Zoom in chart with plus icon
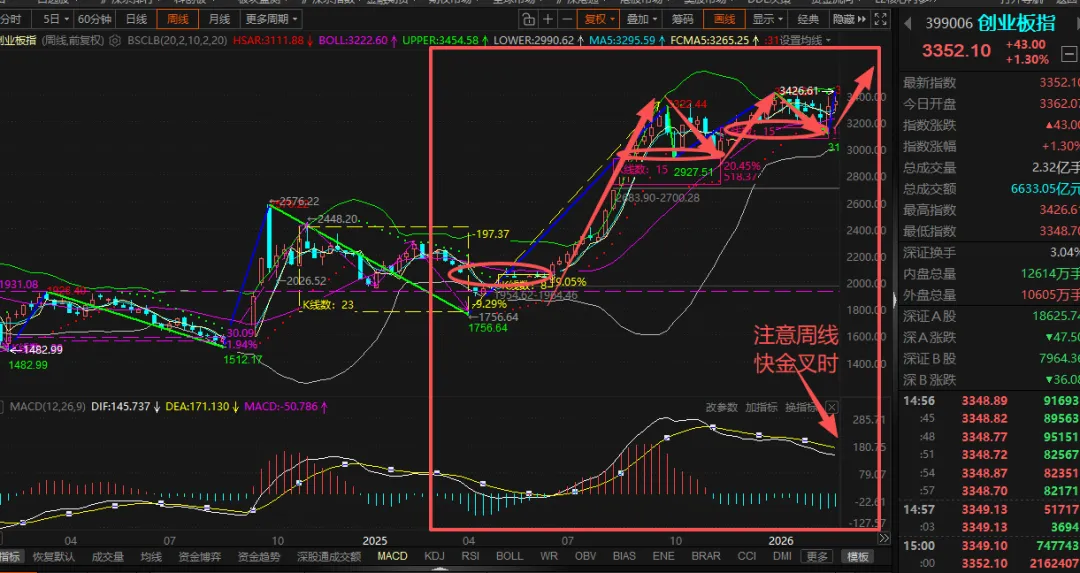Screen dimensions: 1080x573 548,19
